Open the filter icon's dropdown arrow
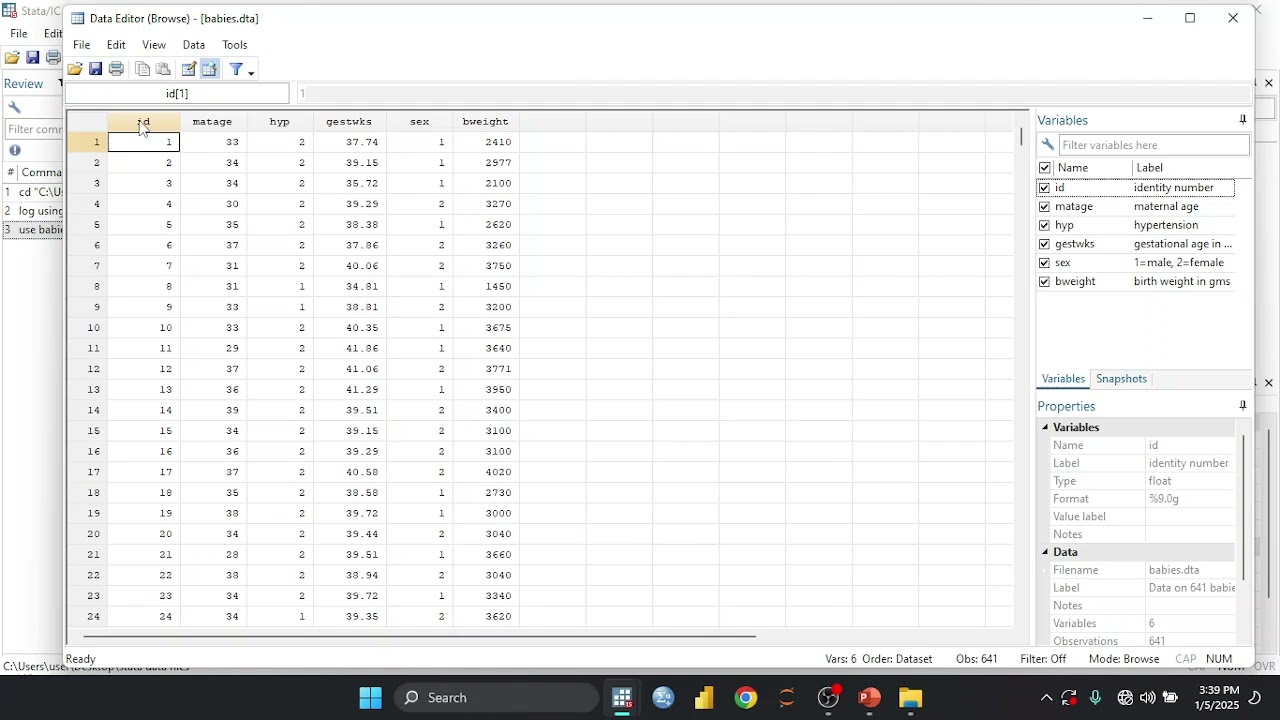This screenshot has height=720, width=1280. [x=252, y=72]
